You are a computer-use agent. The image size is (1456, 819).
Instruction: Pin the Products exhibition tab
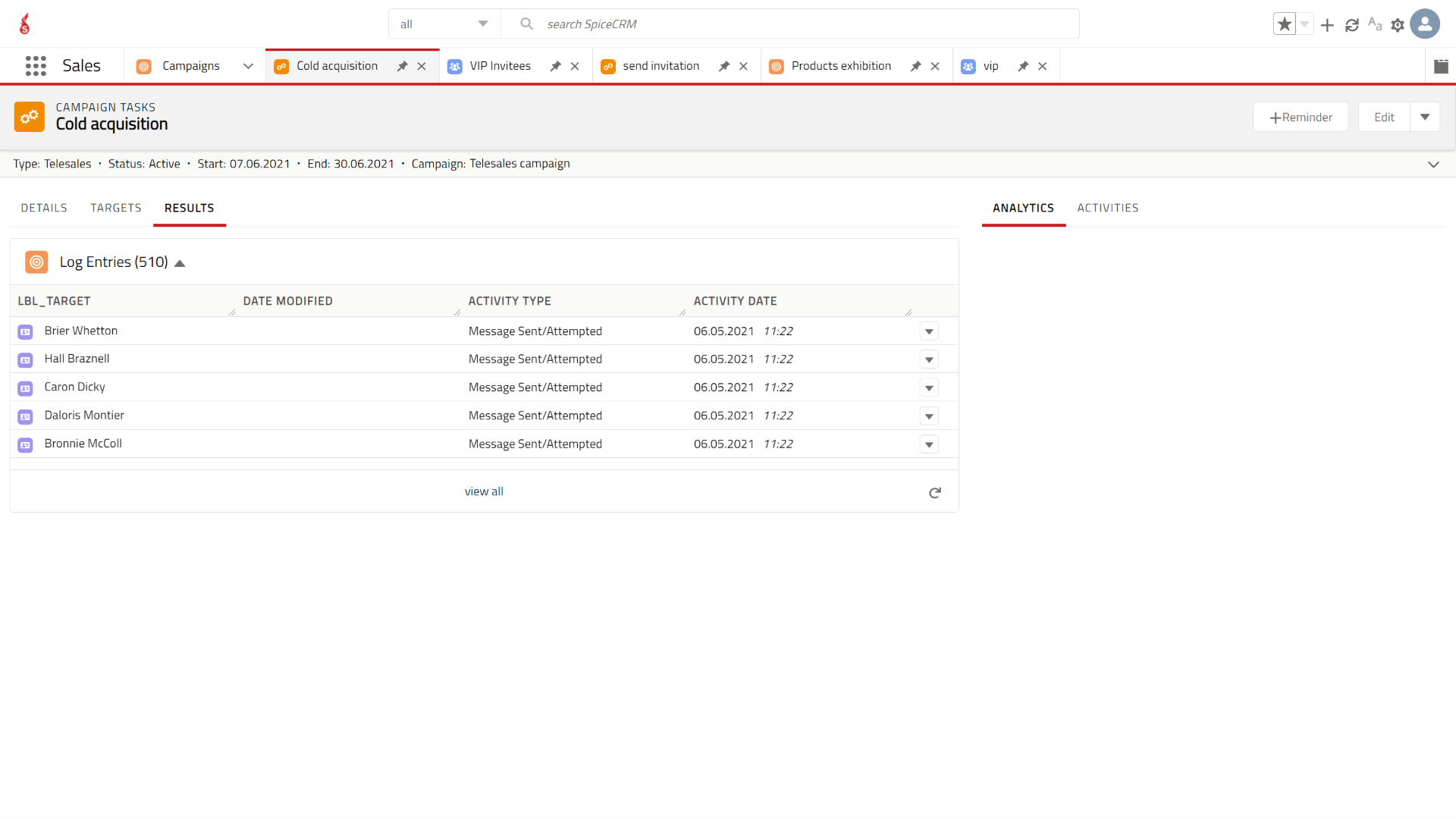click(x=915, y=67)
